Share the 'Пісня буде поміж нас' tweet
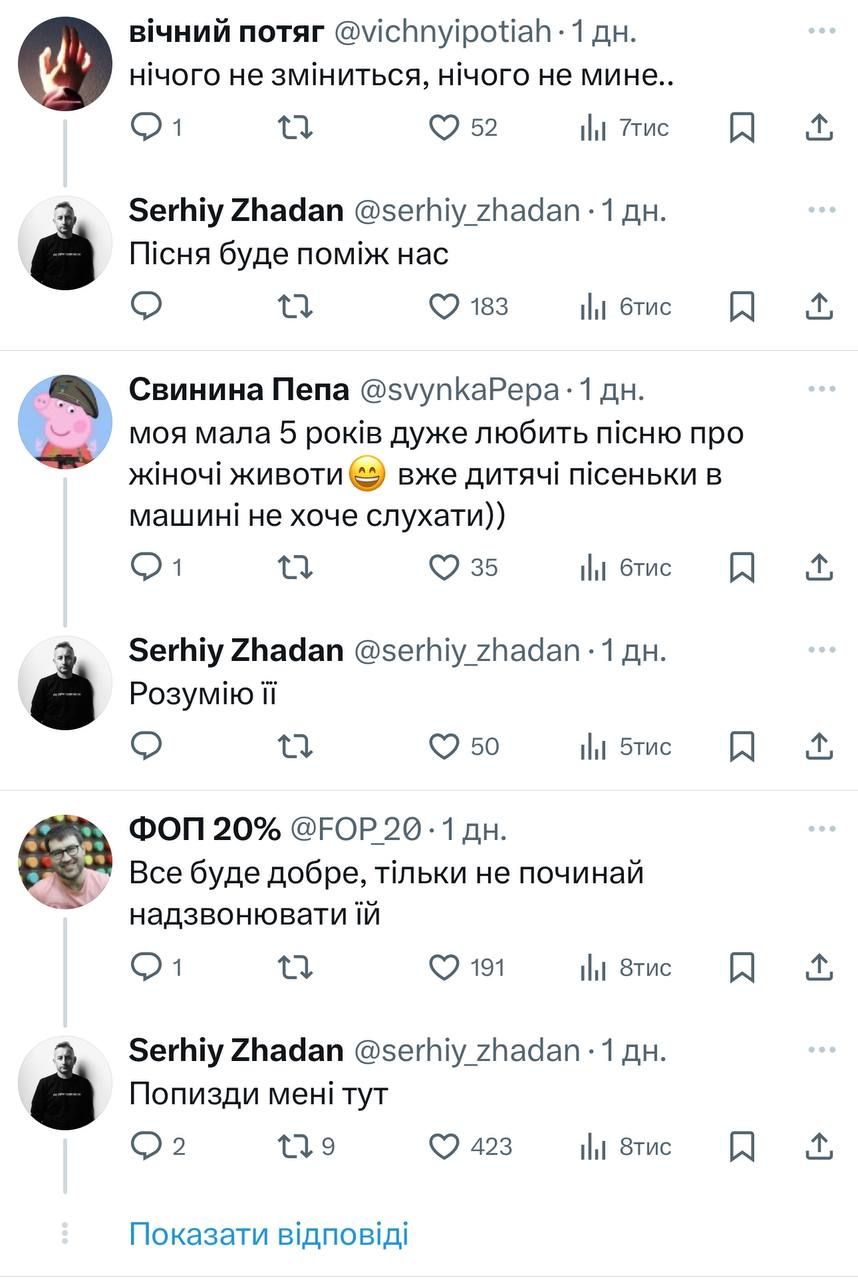858x1280 pixels. pos(819,306)
